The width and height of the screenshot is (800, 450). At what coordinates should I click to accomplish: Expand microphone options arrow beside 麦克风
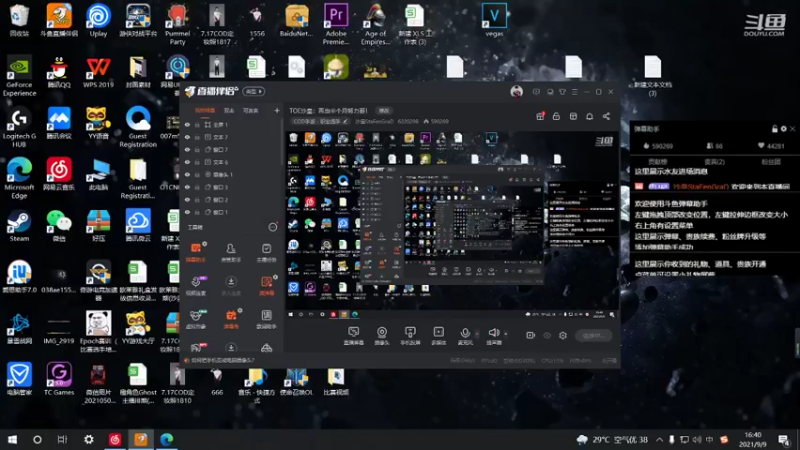pyautogui.click(x=477, y=334)
